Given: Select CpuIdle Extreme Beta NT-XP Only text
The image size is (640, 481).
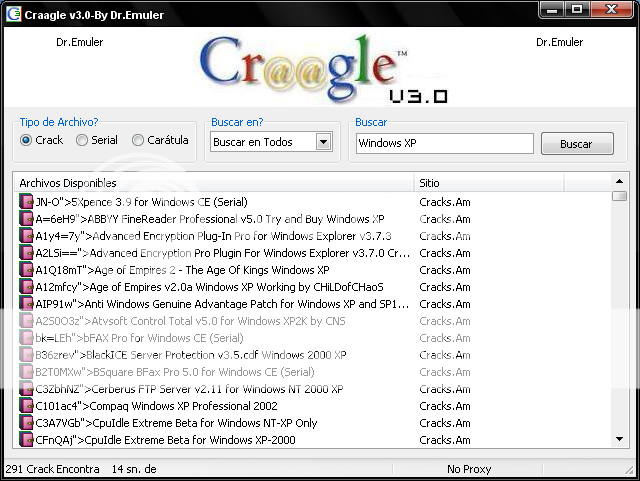Looking at the screenshot, I should pos(176,423).
